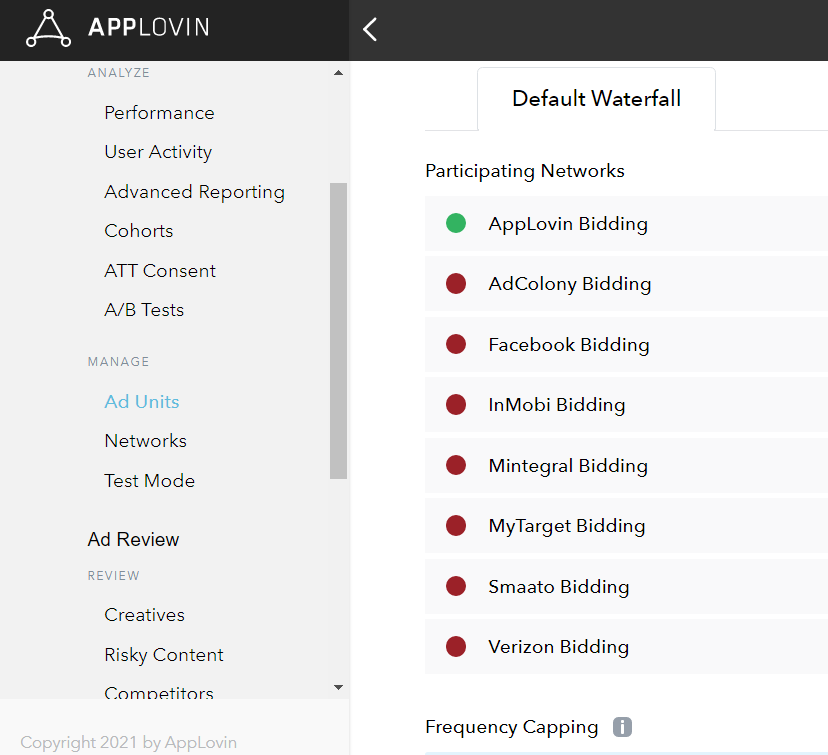
Task: Click the red Verizon Bidding status dot
Action: pyautogui.click(x=456, y=647)
